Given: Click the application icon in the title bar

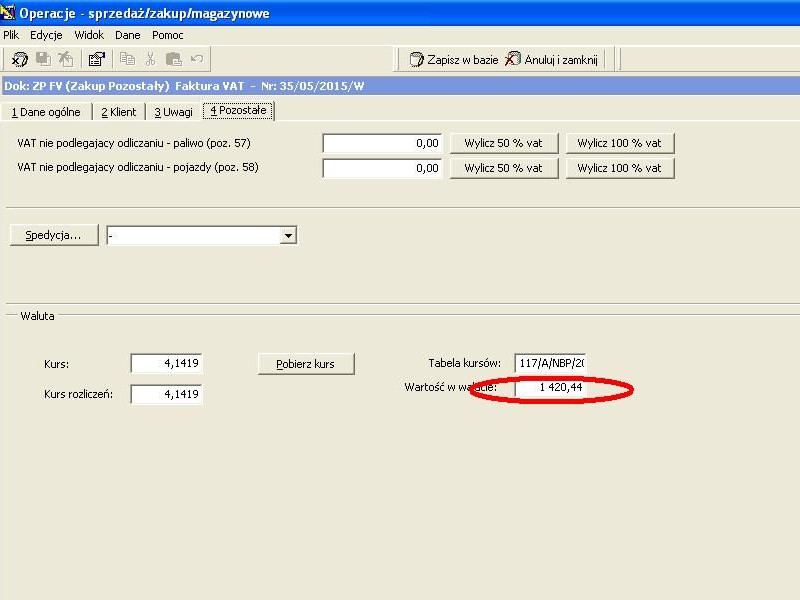Looking at the screenshot, I should point(8,12).
